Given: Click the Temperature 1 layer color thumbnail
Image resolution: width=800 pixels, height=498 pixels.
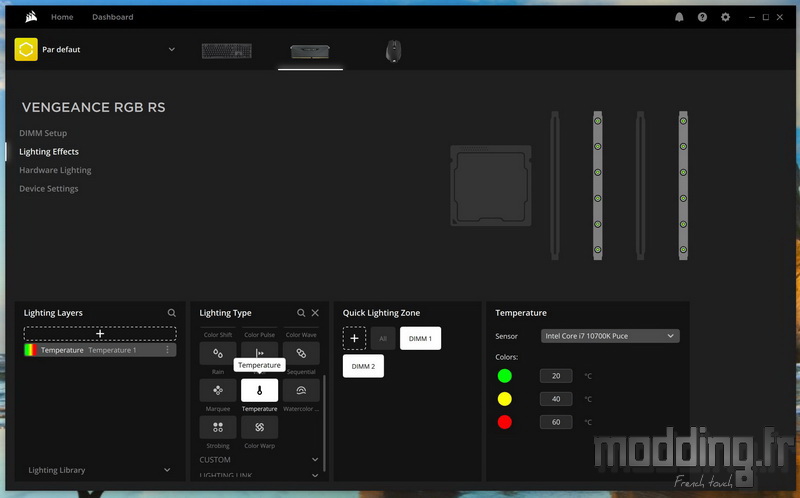Looking at the screenshot, I should pyautogui.click(x=31, y=350).
